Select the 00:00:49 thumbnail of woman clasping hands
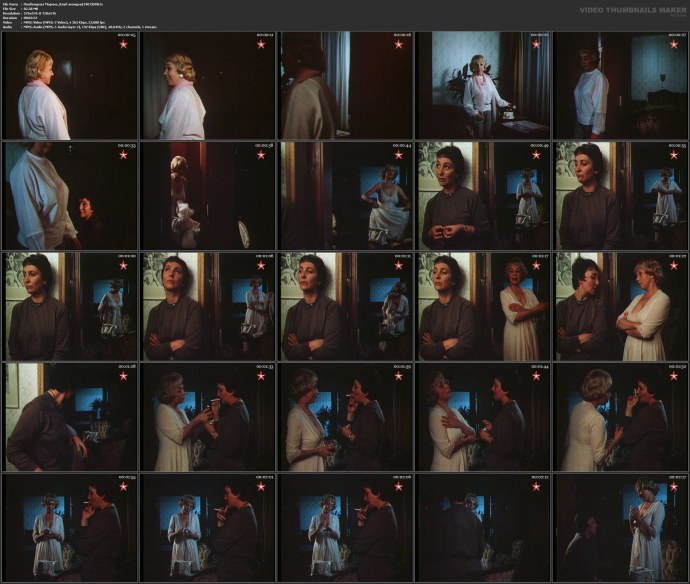Screen dimensions: 690x584 point(484,196)
